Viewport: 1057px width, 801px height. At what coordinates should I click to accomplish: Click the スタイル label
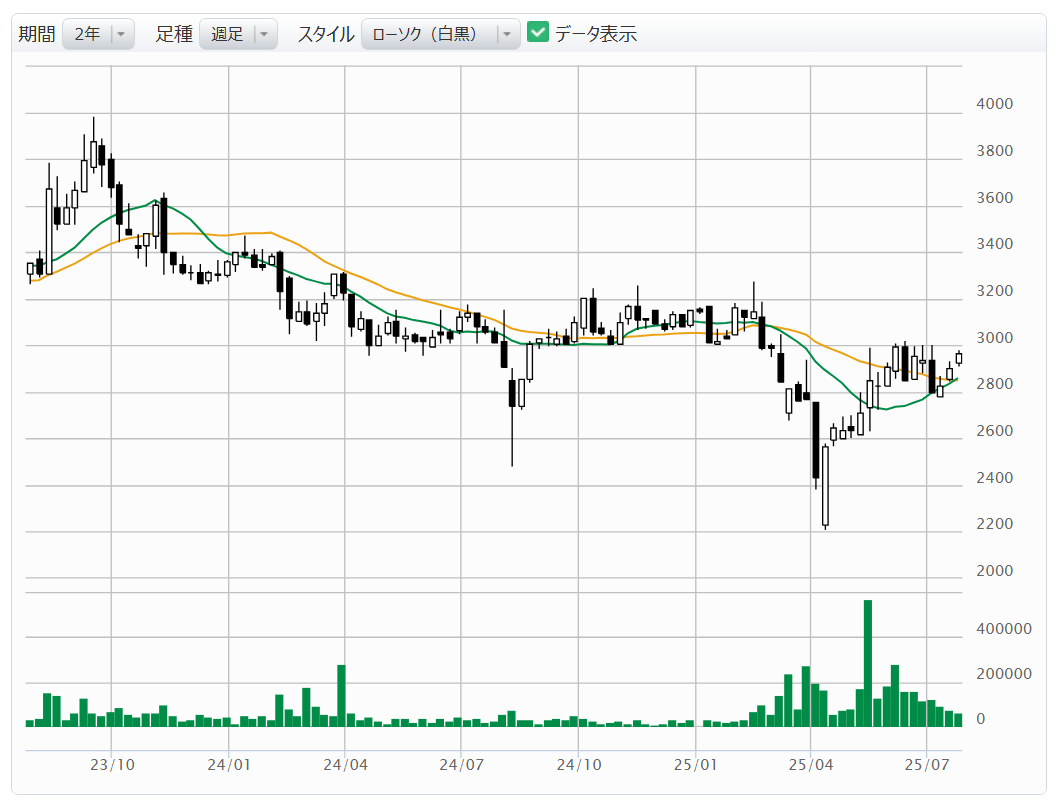[x=326, y=34]
